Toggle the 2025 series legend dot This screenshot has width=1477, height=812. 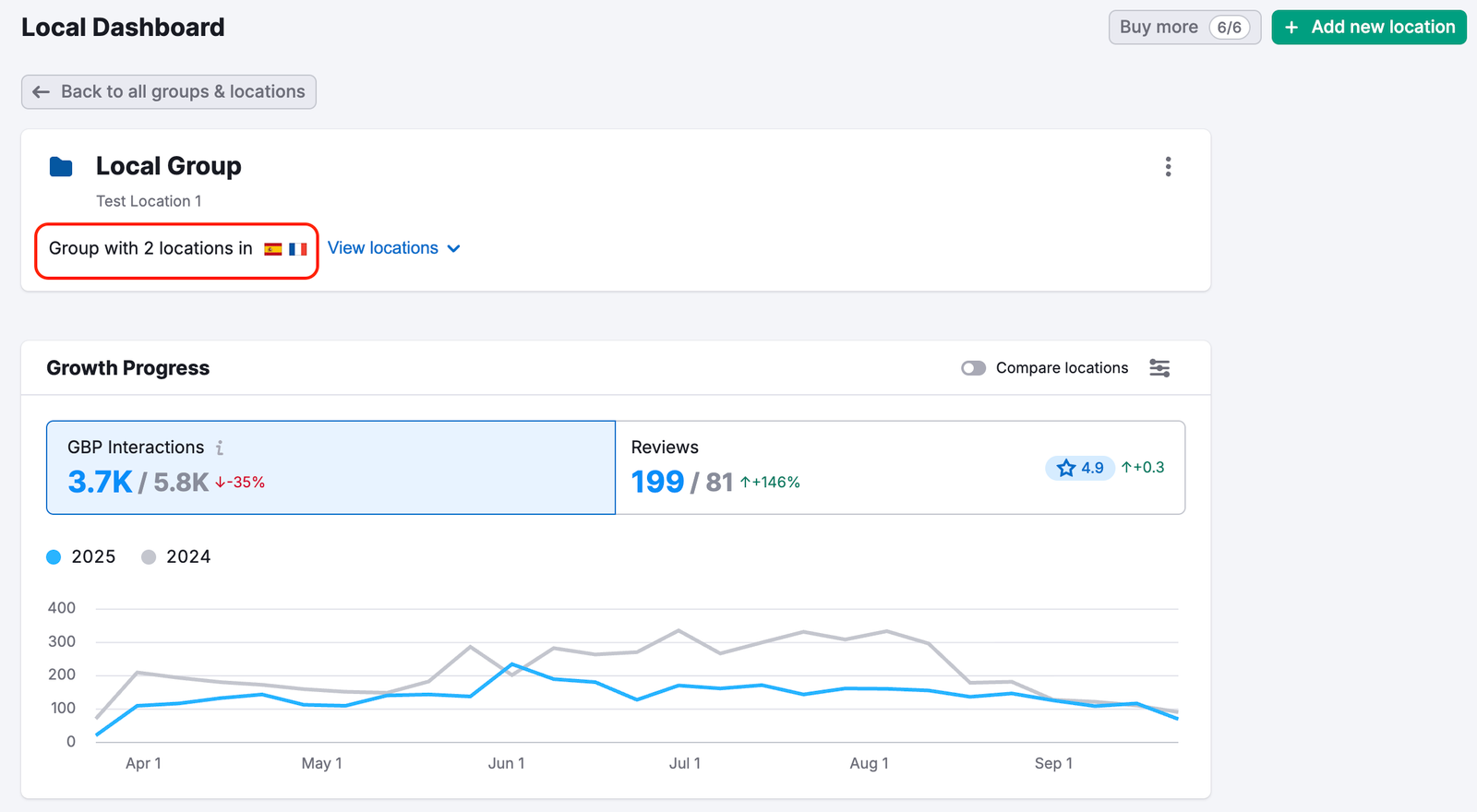pyautogui.click(x=54, y=557)
